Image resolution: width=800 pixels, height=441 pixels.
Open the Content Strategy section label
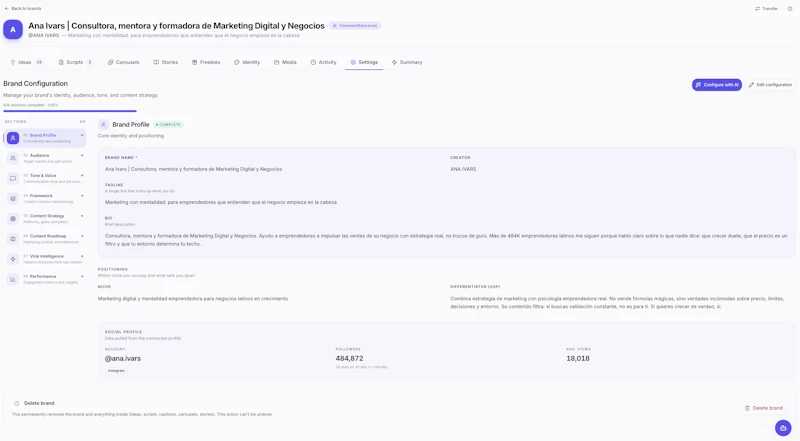coord(47,216)
